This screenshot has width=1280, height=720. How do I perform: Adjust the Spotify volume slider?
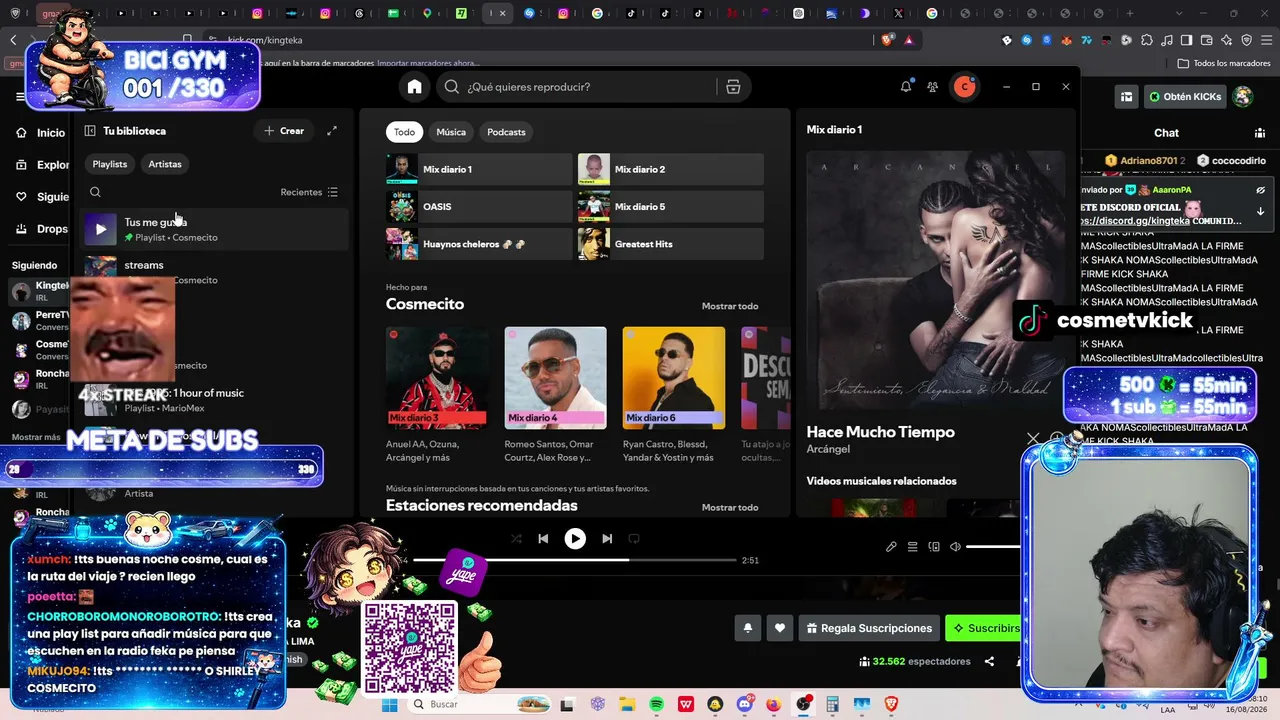(x=993, y=547)
